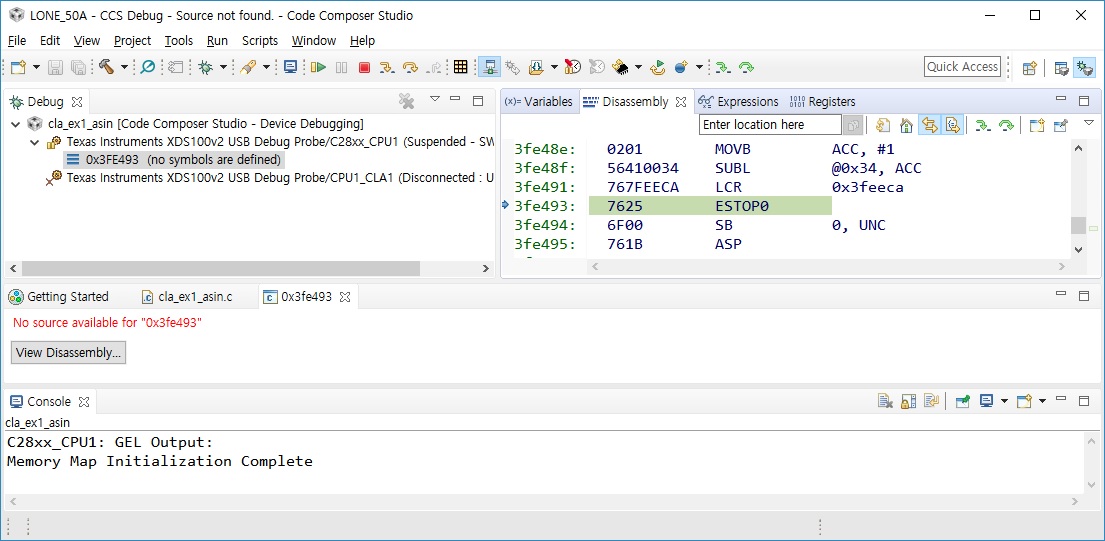Collapse the C28xx_CPU1 debug probe node
The image size is (1105, 541).
point(35,142)
